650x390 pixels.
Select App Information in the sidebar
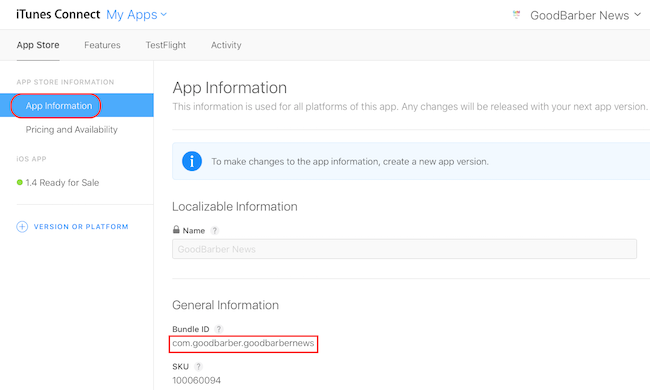(x=77, y=105)
